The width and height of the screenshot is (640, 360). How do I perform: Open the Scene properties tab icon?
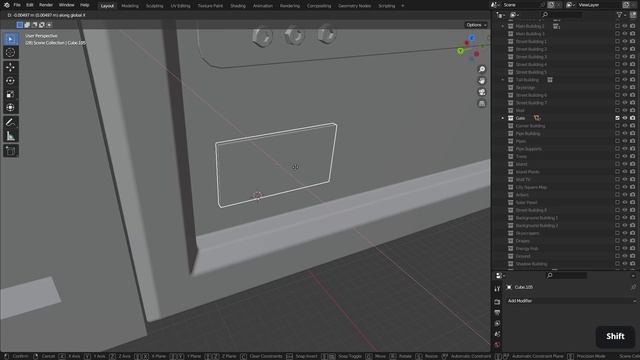[497, 334]
